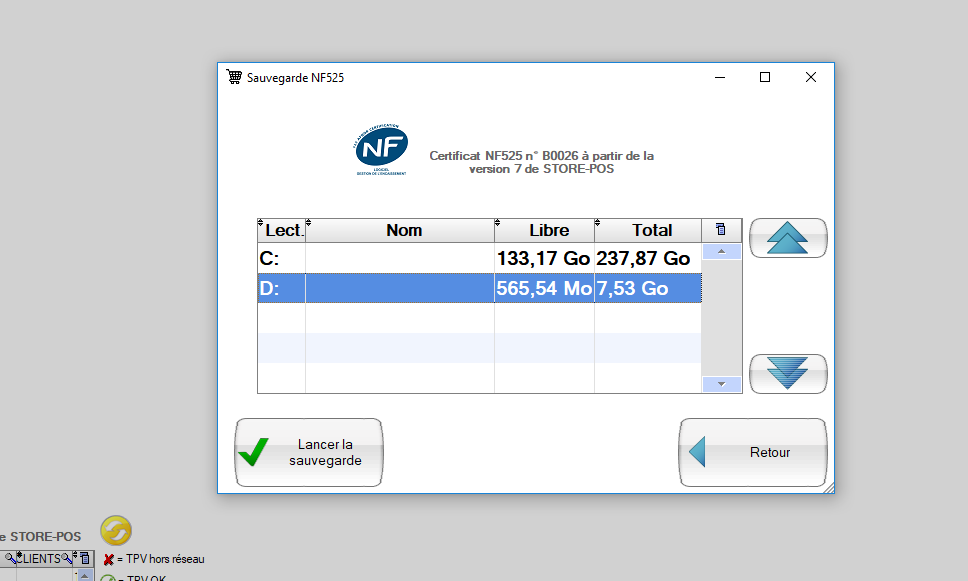Click the NF certification logo
The height and width of the screenshot is (581, 968).
pyautogui.click(x=380, y=148)
